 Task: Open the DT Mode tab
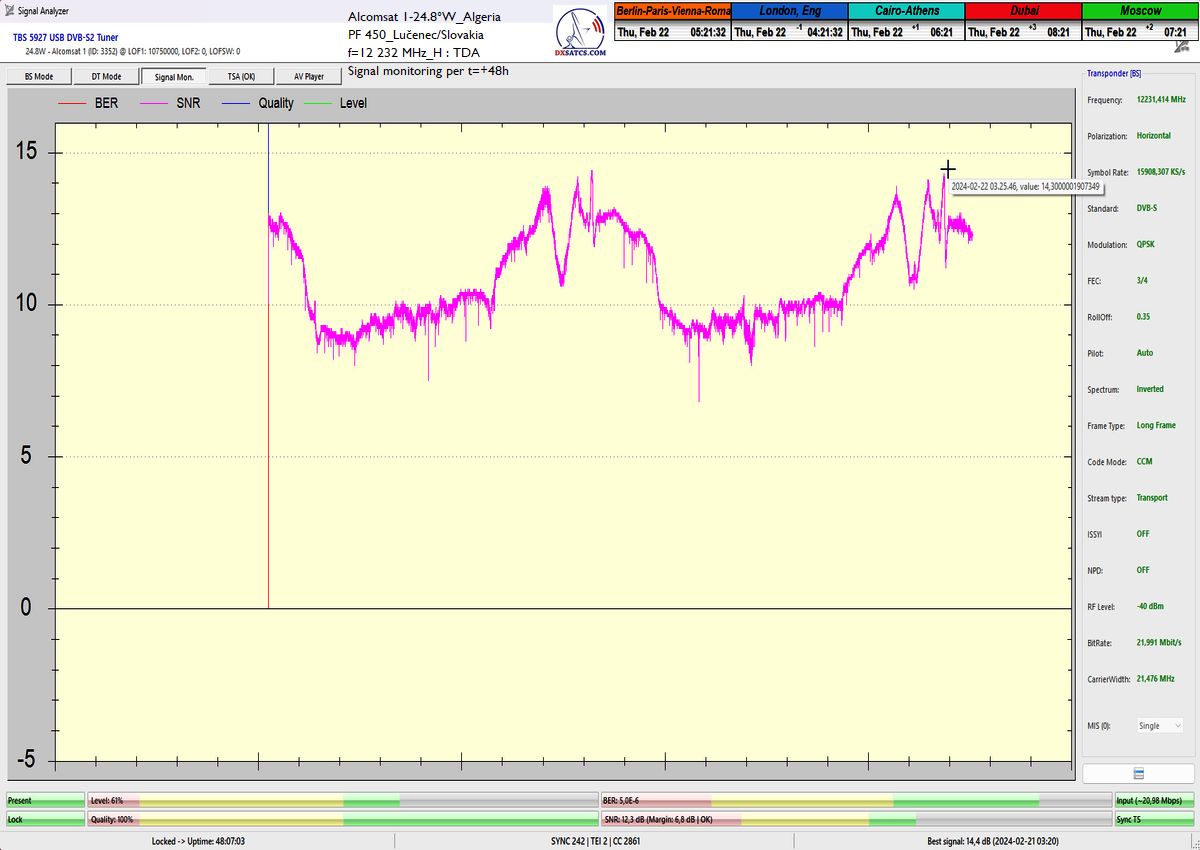(x=106, y=76)
